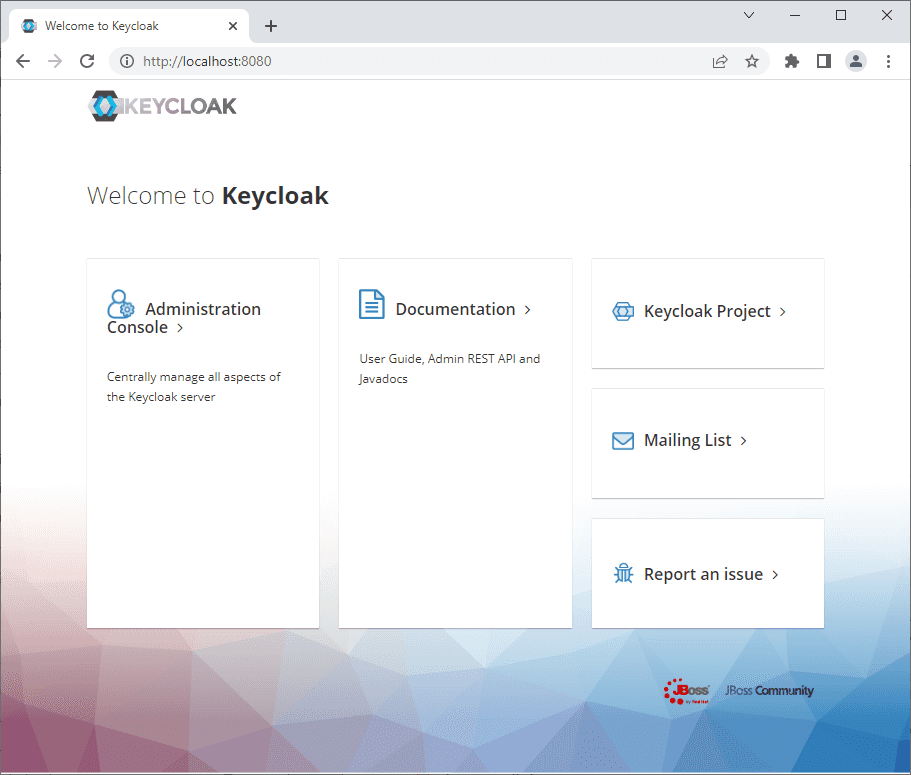
Task: Click the JBoss by Red Hat logo
Action: coord(687,691)
